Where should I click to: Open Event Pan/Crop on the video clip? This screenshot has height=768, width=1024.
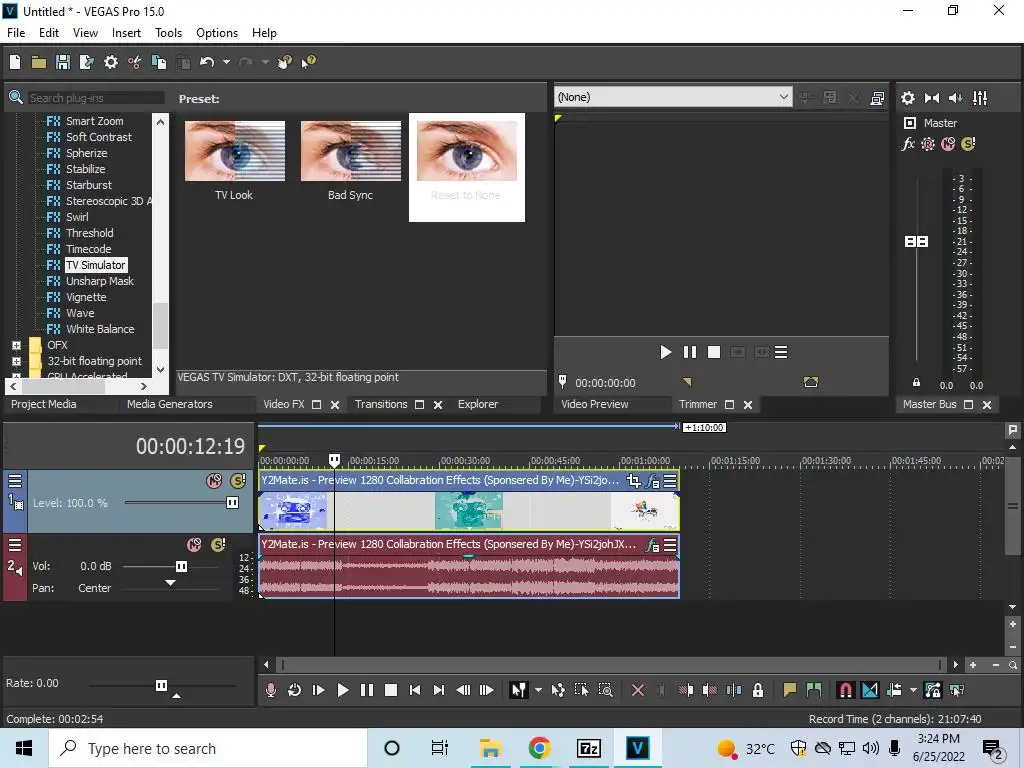coord(633,481)
